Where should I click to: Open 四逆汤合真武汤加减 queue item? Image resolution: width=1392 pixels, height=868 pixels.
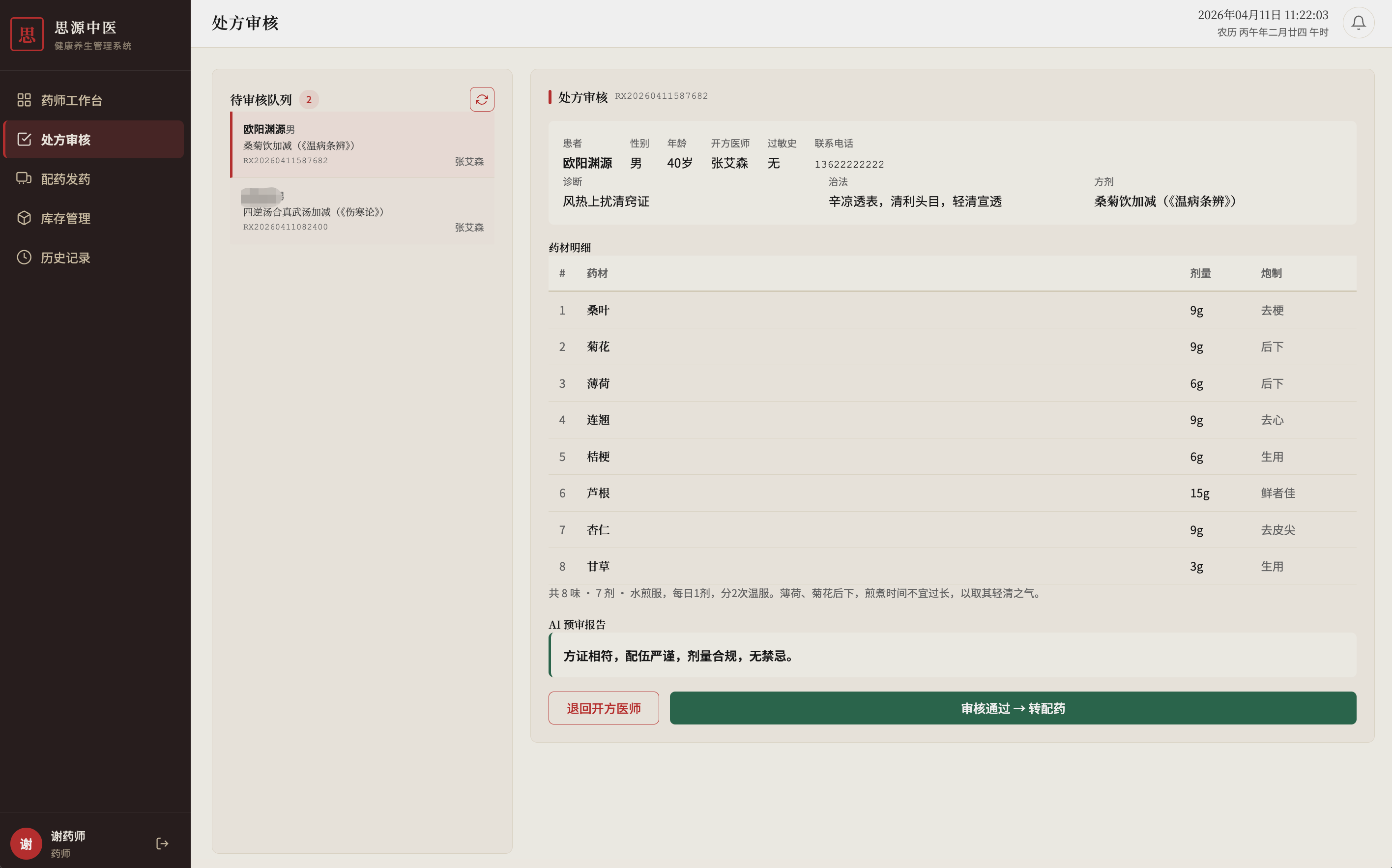[362, 212]
